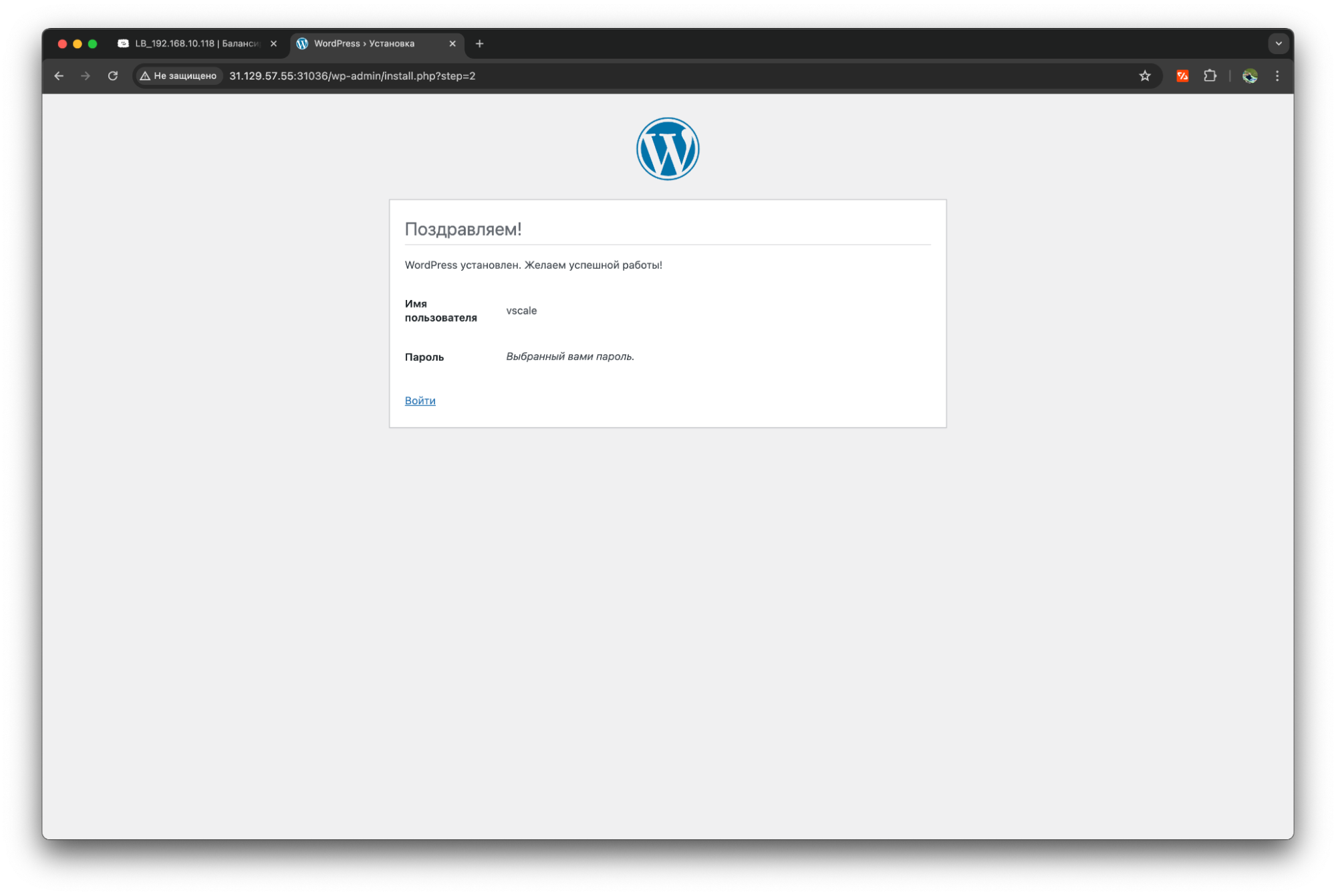
Task: Open the Chrome profile avatar
Action: (x=1249, y=76)
